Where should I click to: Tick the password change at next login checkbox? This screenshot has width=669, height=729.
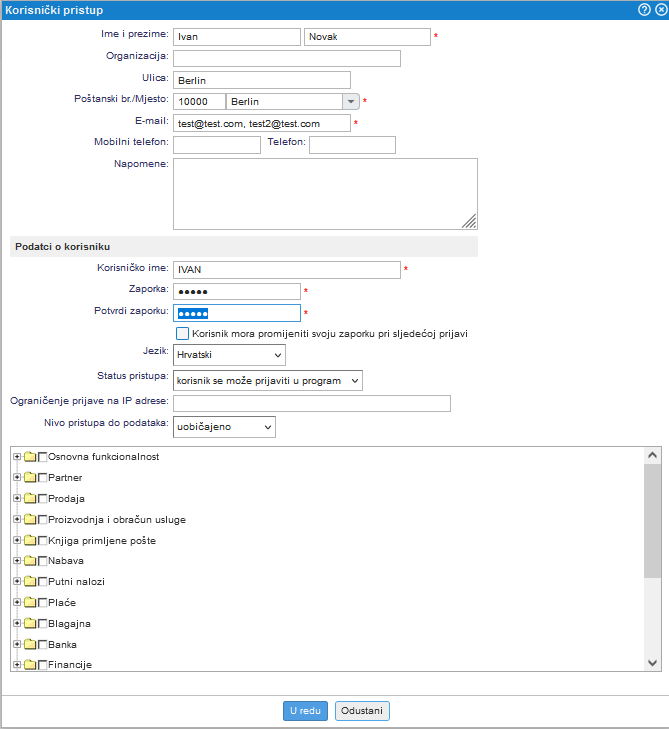coord(182,333)
